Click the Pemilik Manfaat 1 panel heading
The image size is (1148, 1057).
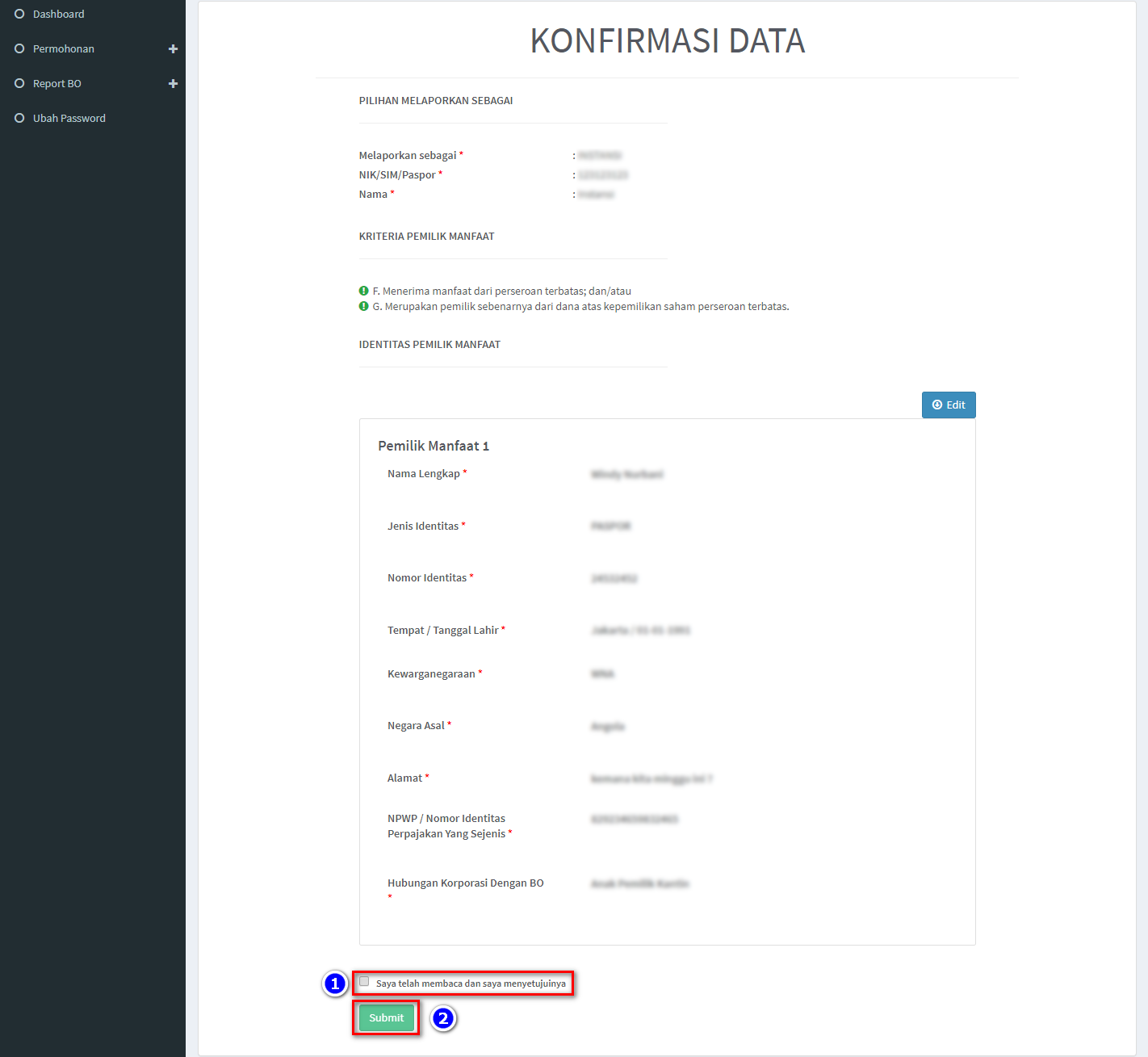point(434,446)
